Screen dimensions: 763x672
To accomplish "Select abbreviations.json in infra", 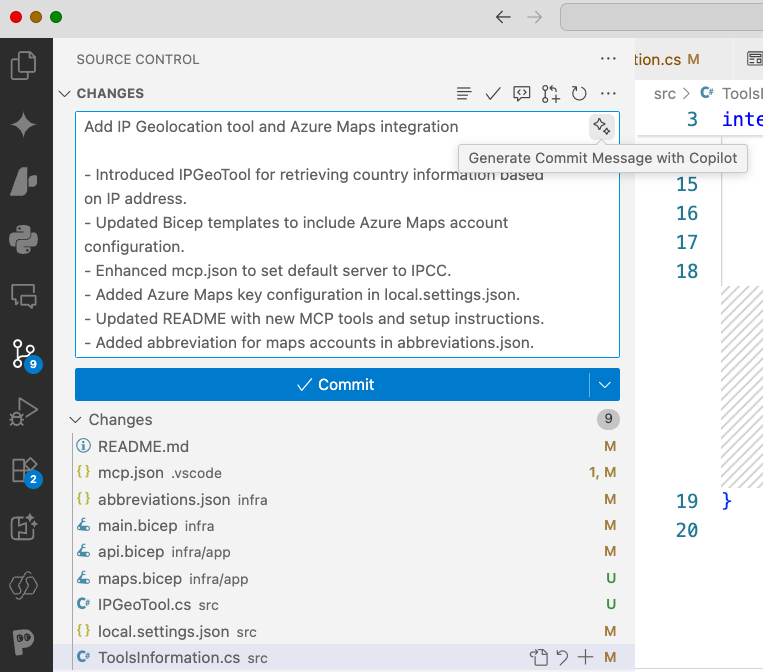I will pos(345,499).
